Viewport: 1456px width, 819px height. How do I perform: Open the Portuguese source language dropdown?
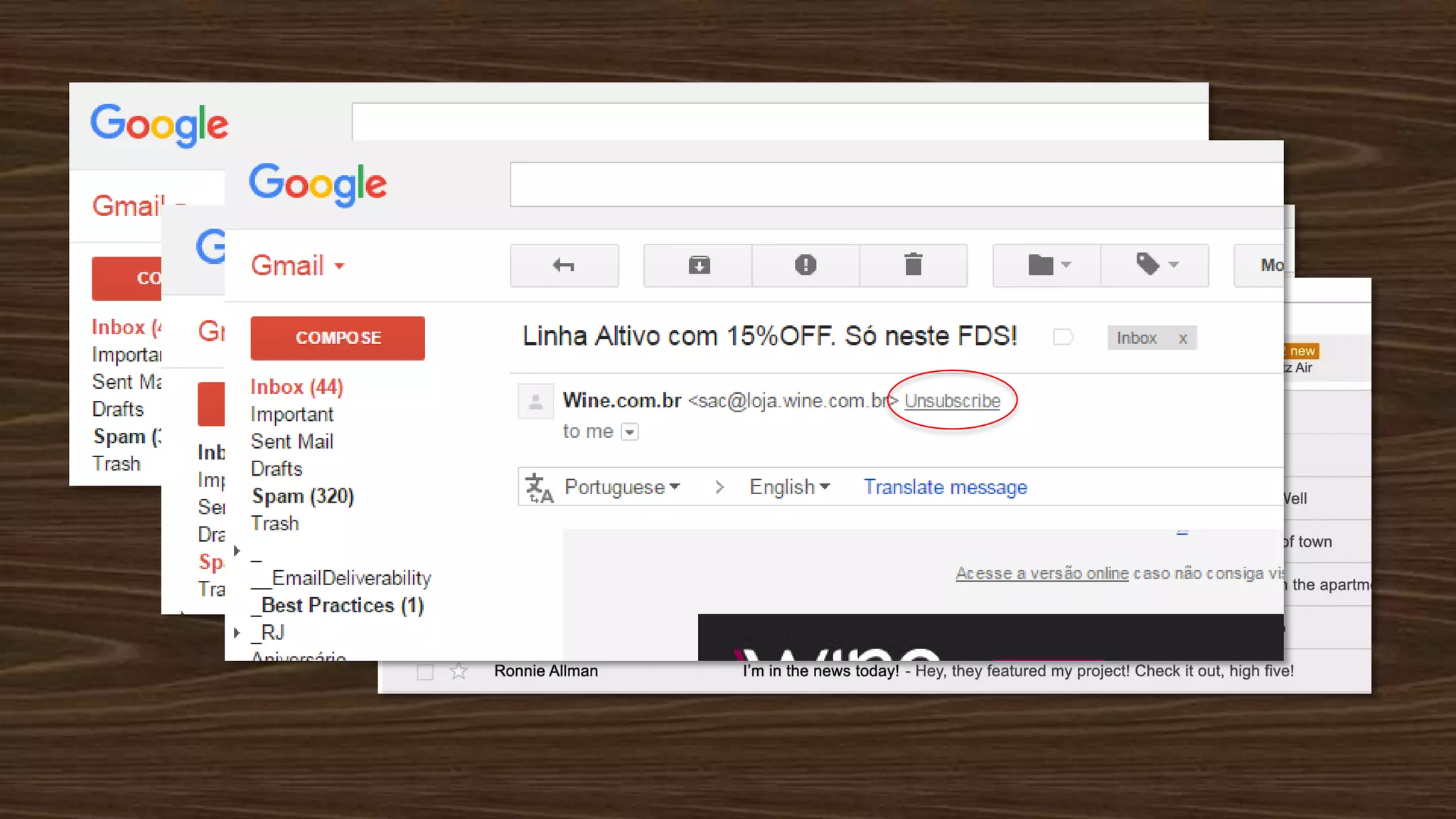(621, 487)
